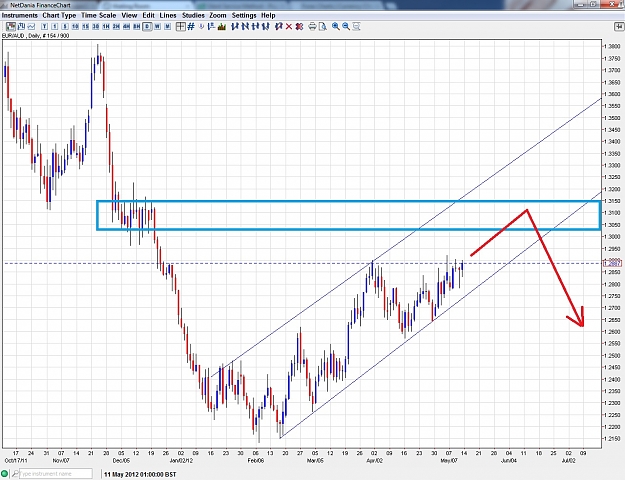
Task: Enable the crosshair cursor tool
Action: (181, 26)
